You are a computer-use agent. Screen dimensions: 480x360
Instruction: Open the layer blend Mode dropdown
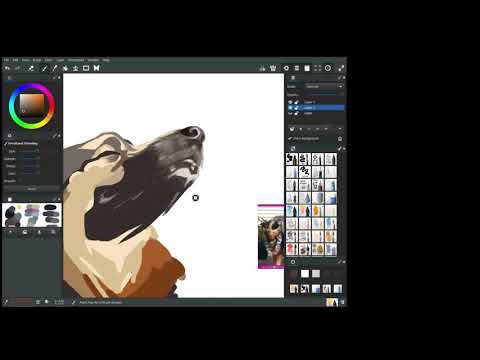(324, 86)
